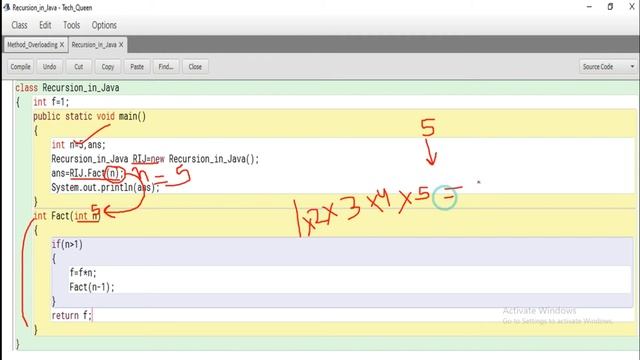
Task: Click 'public static void main()' line
Action: pyautogui.click(x=89, y=116)
